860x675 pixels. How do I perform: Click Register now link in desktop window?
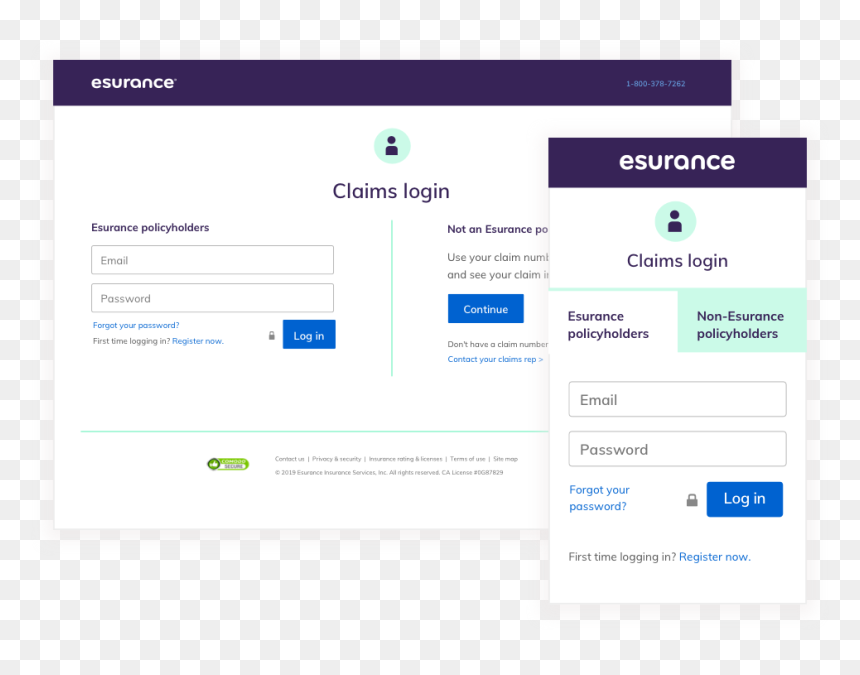coord(198,341)
